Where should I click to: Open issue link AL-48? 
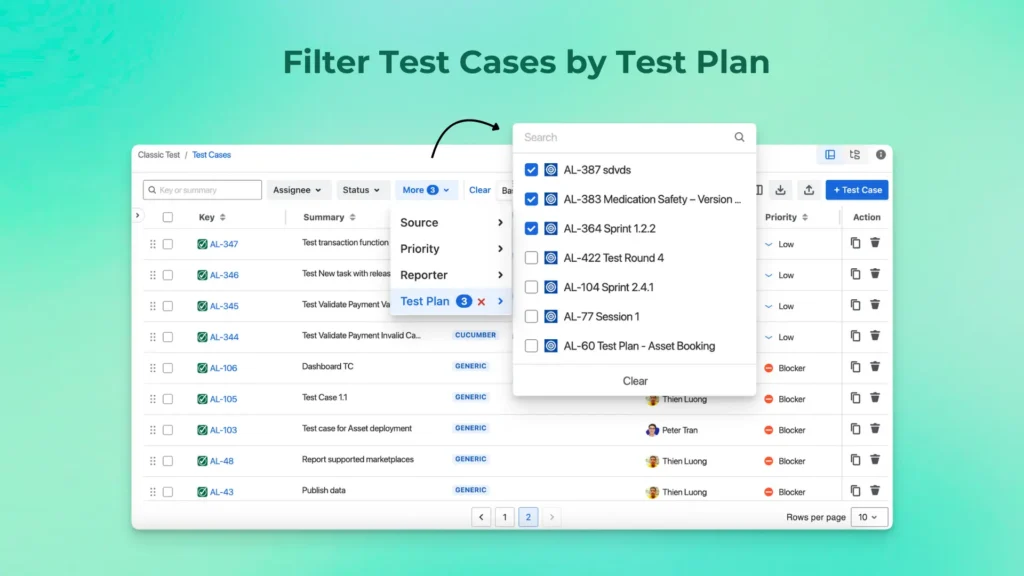[221, 461]
